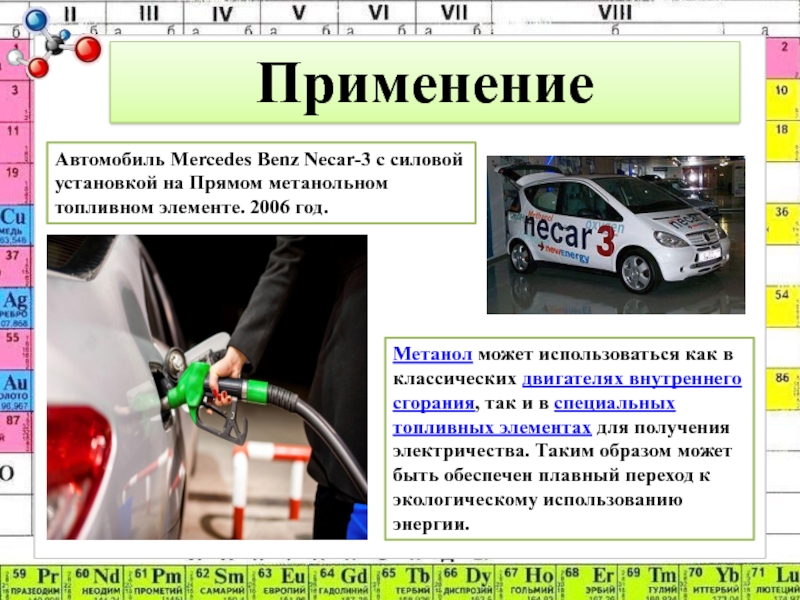Click the Cu copper element cell

coord(15,225)
